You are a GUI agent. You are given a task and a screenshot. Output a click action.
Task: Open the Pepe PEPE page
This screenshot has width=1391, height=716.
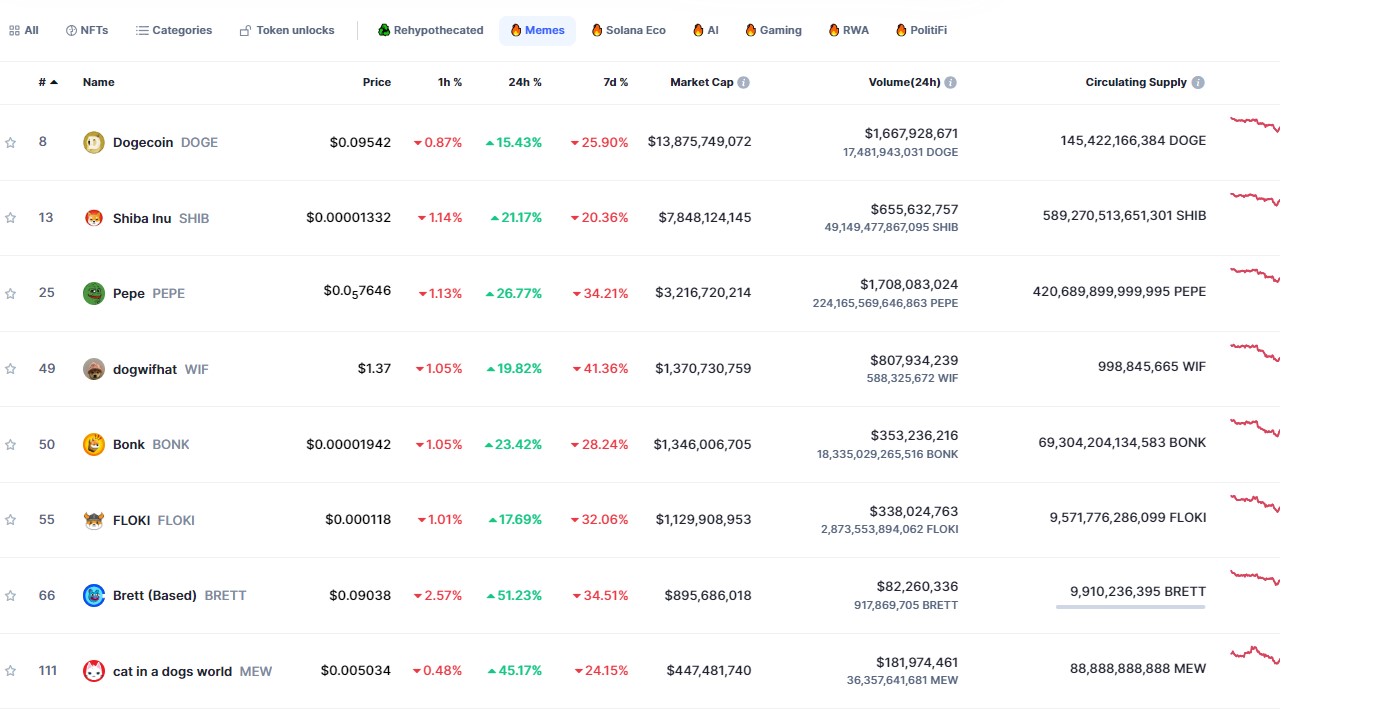coord(149,294)
